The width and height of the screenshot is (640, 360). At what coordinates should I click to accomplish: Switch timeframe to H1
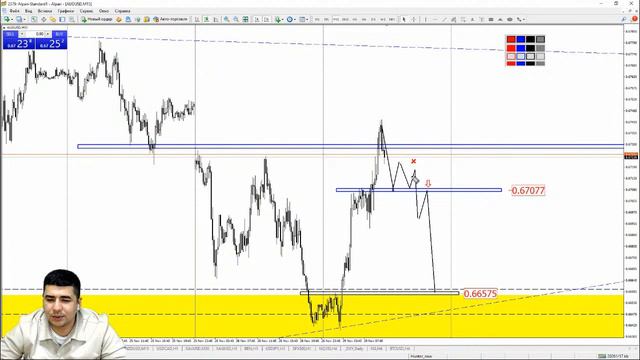tap(355, 19)
